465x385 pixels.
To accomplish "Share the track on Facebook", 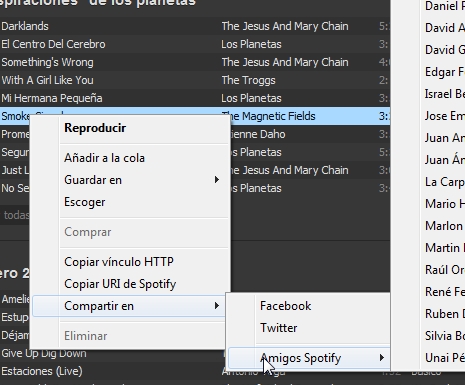I will coord(286,306).
